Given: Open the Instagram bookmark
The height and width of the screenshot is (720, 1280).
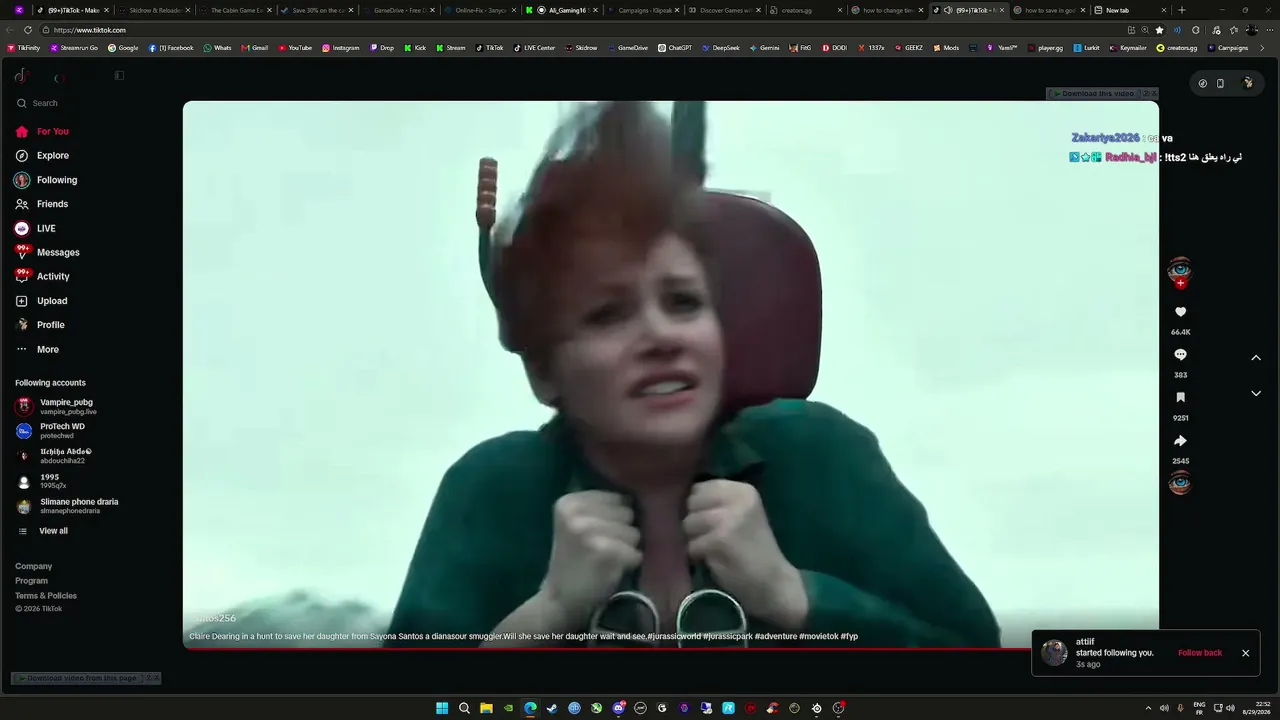Looking at the screenshot, I should (x=341, y=48).
